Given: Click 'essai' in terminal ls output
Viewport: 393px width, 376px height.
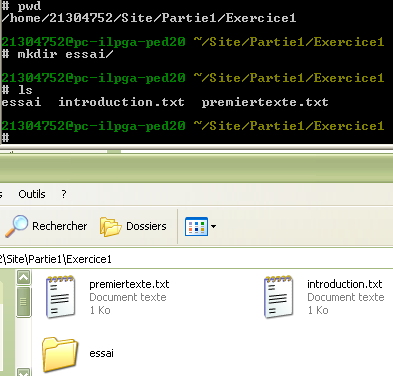Looking at the screenshot, I should pyautogui.click(x=21, y=102).
